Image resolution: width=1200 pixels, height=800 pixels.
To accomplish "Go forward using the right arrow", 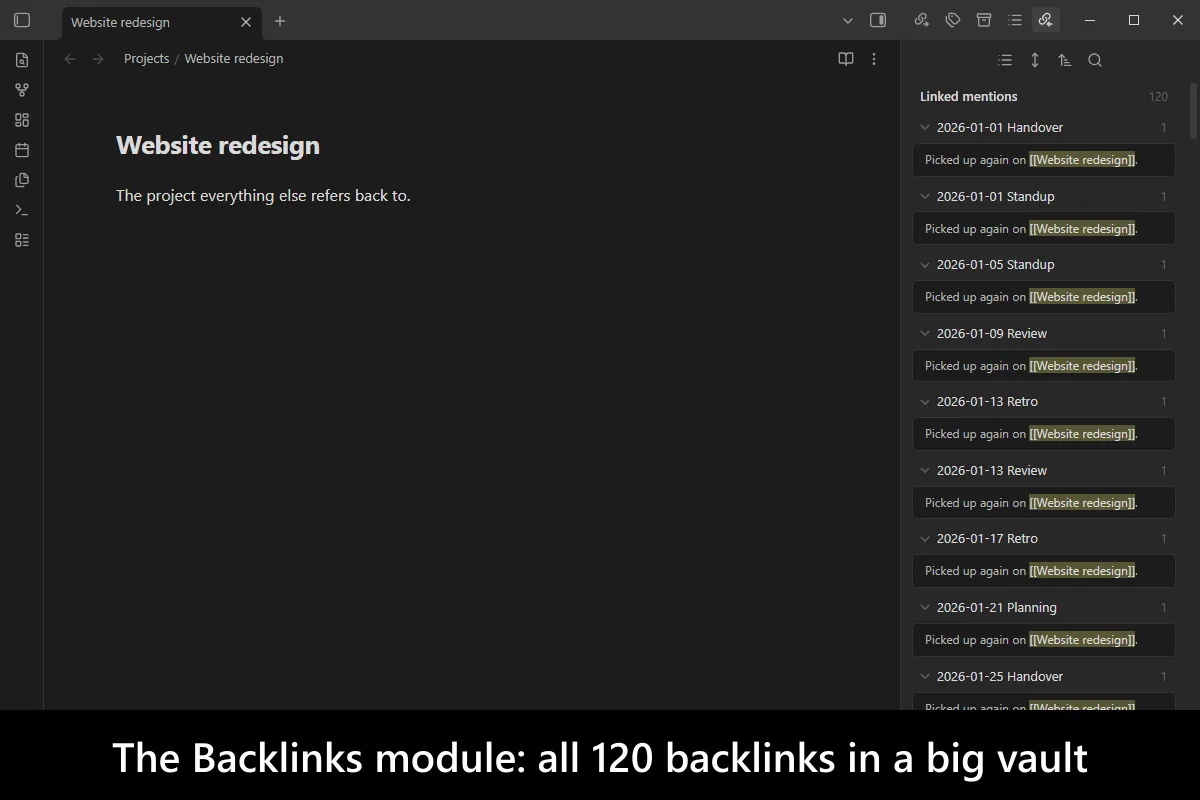I will [x=98, y=59].
